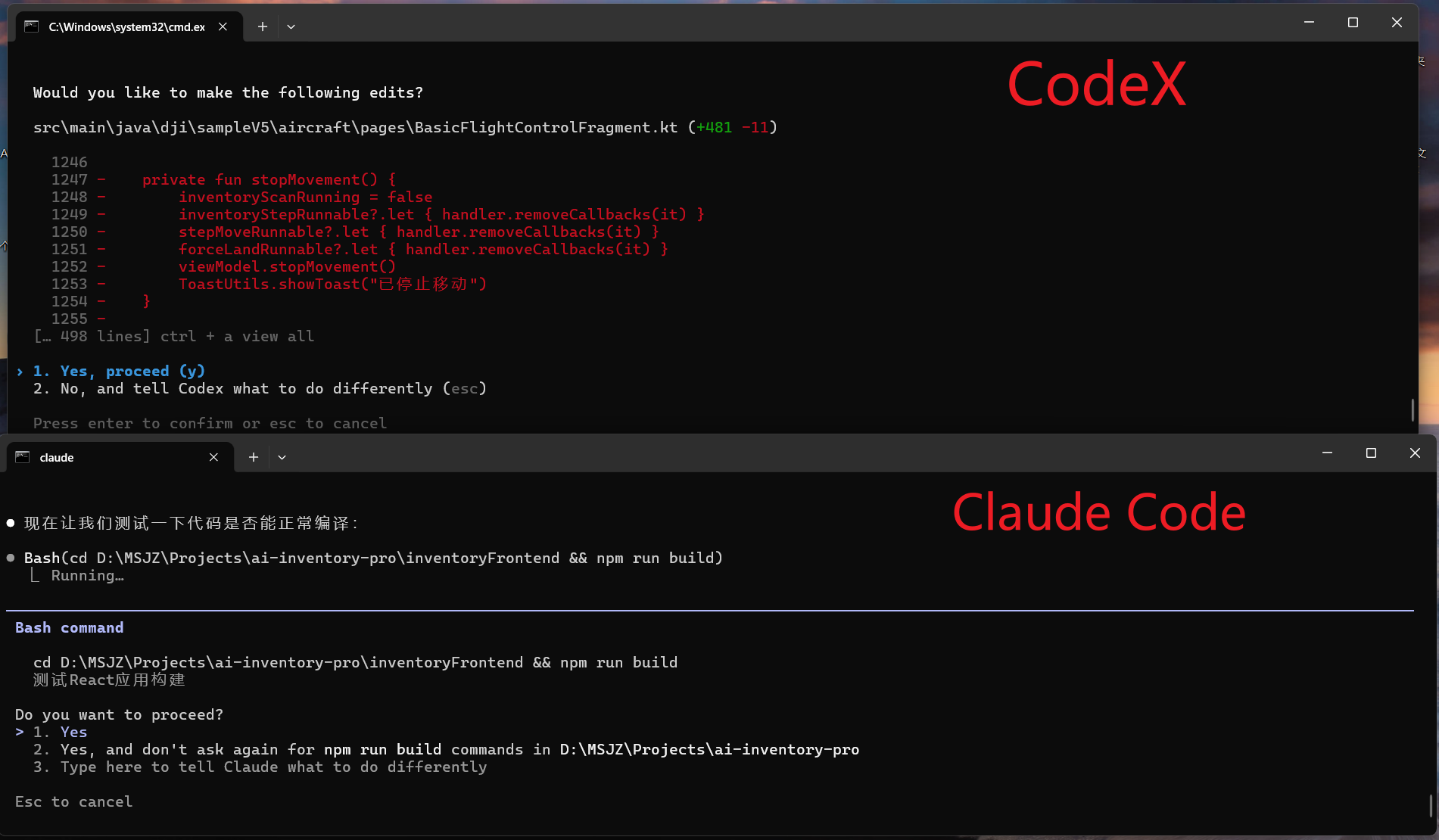Click the BasicFlightControlFragment.kt file path
The height and width of the screenshot is (840, 1439).
coord(355,127)
